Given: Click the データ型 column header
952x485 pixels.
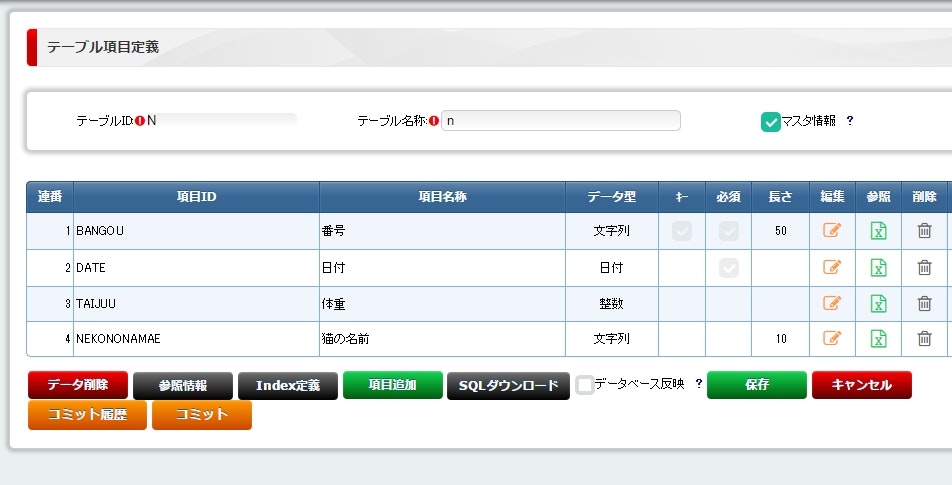Looking at the screenshot, I should [x=611, y=197].
